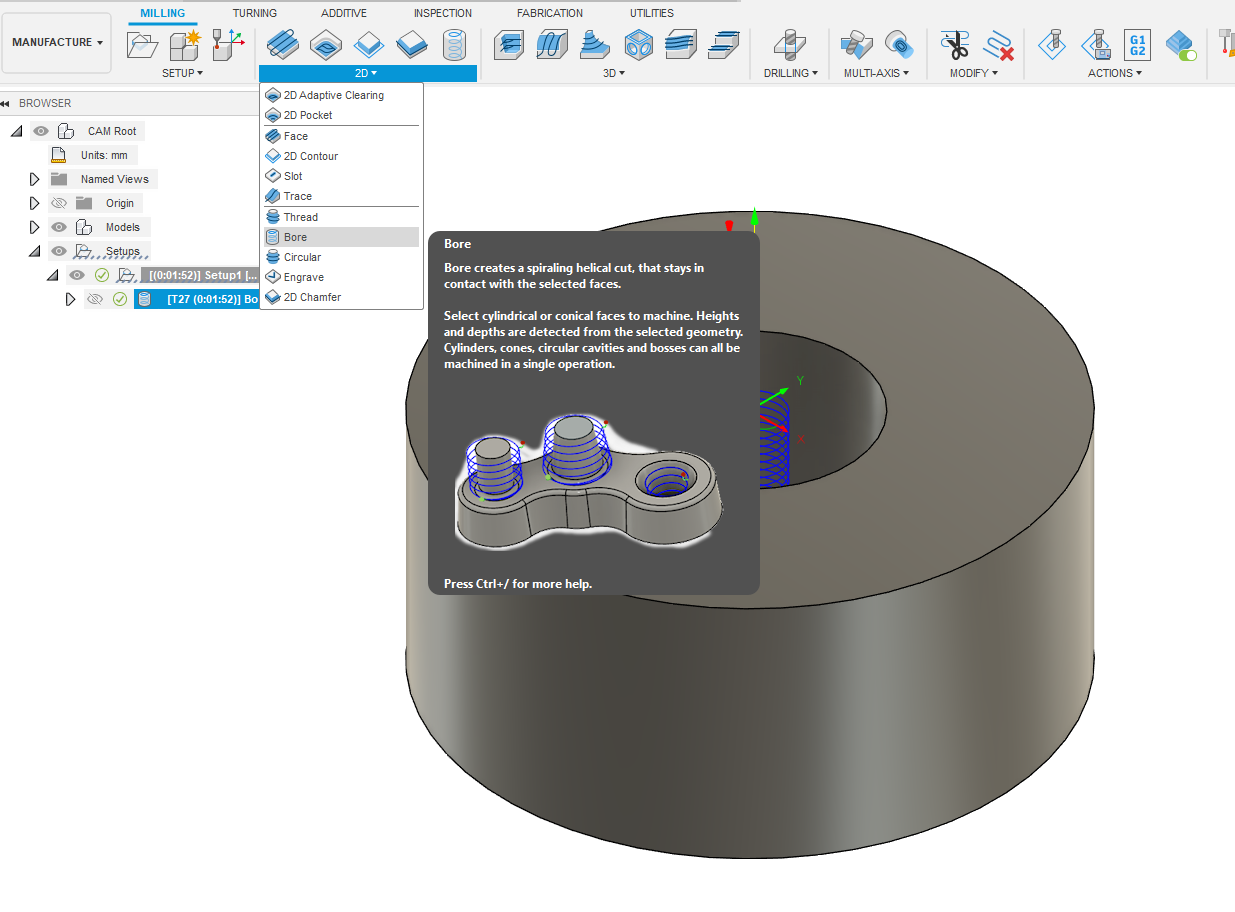1235x912 pixels.
Task: Open the INSPECTION ribbon tab
Action: click(441, 13)
